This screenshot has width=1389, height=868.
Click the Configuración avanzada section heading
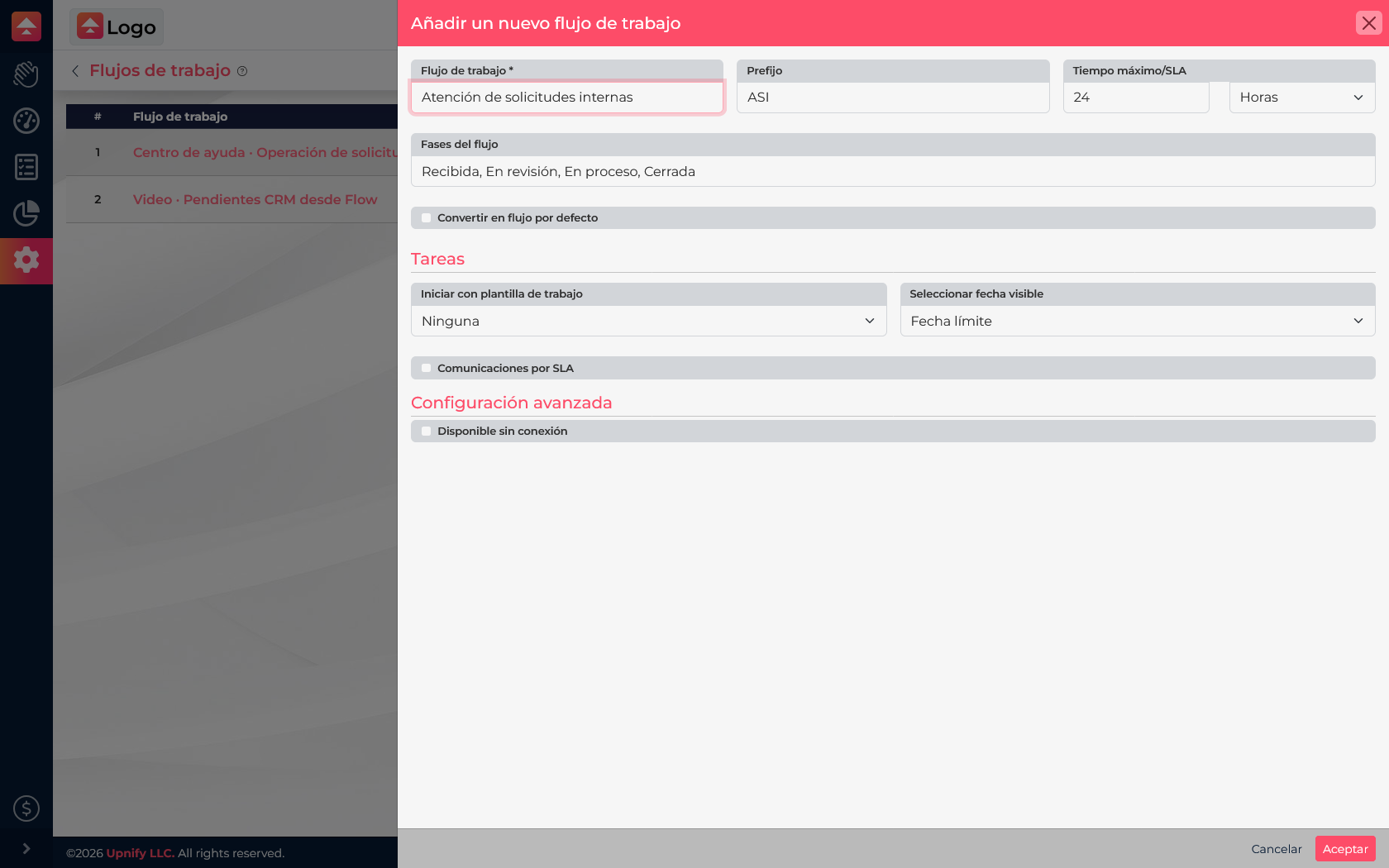coord(511,403)
